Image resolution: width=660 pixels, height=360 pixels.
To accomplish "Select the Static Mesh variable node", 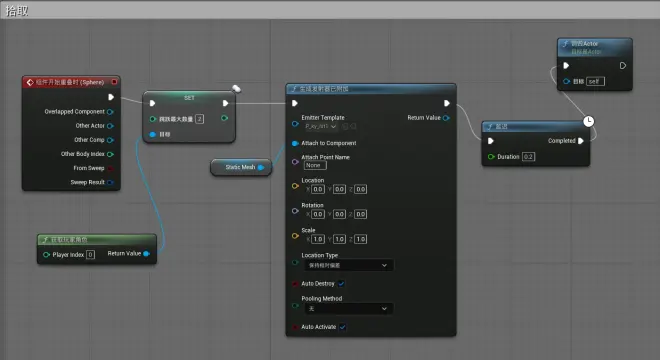I will [241, 168].
